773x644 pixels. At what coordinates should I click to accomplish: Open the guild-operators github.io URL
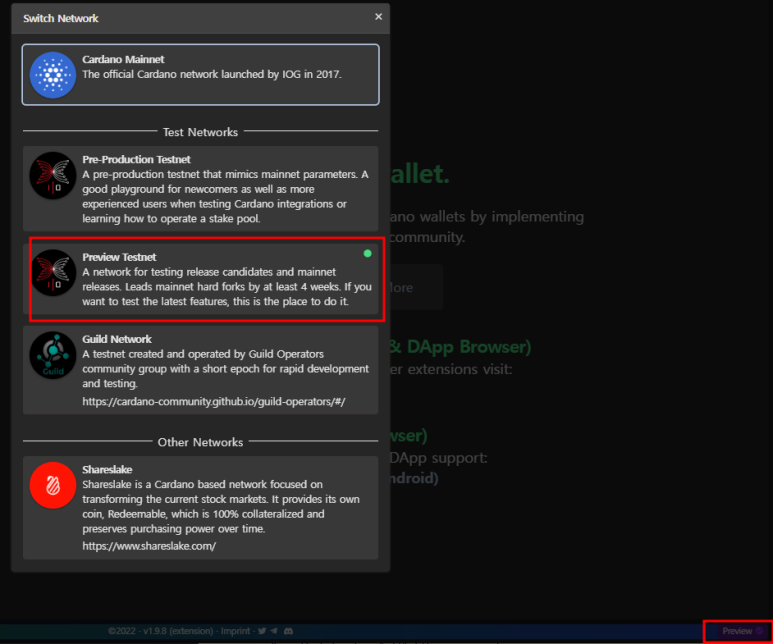coord(213,401)
